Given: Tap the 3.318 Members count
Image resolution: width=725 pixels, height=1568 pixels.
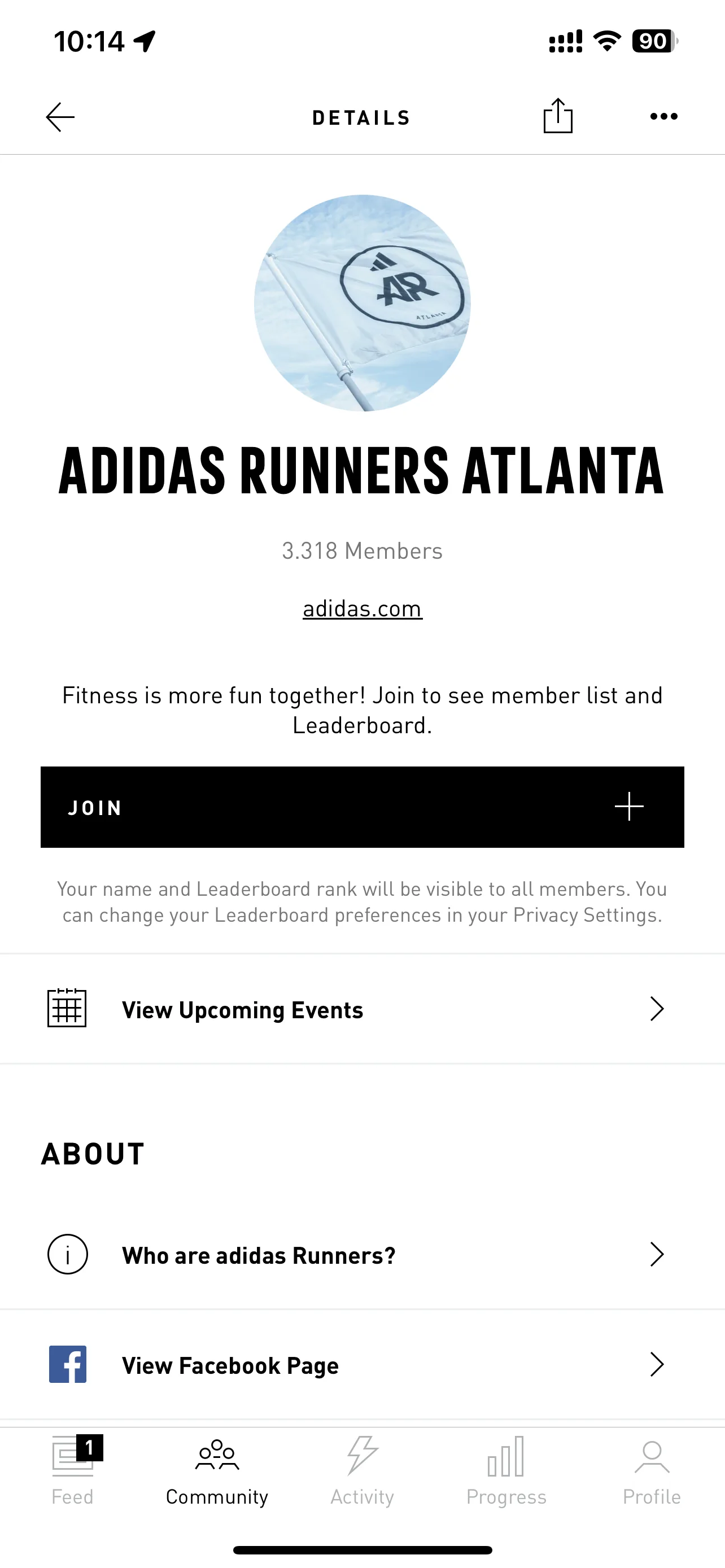Looking at the screenshot, I should tap(362, 551).
